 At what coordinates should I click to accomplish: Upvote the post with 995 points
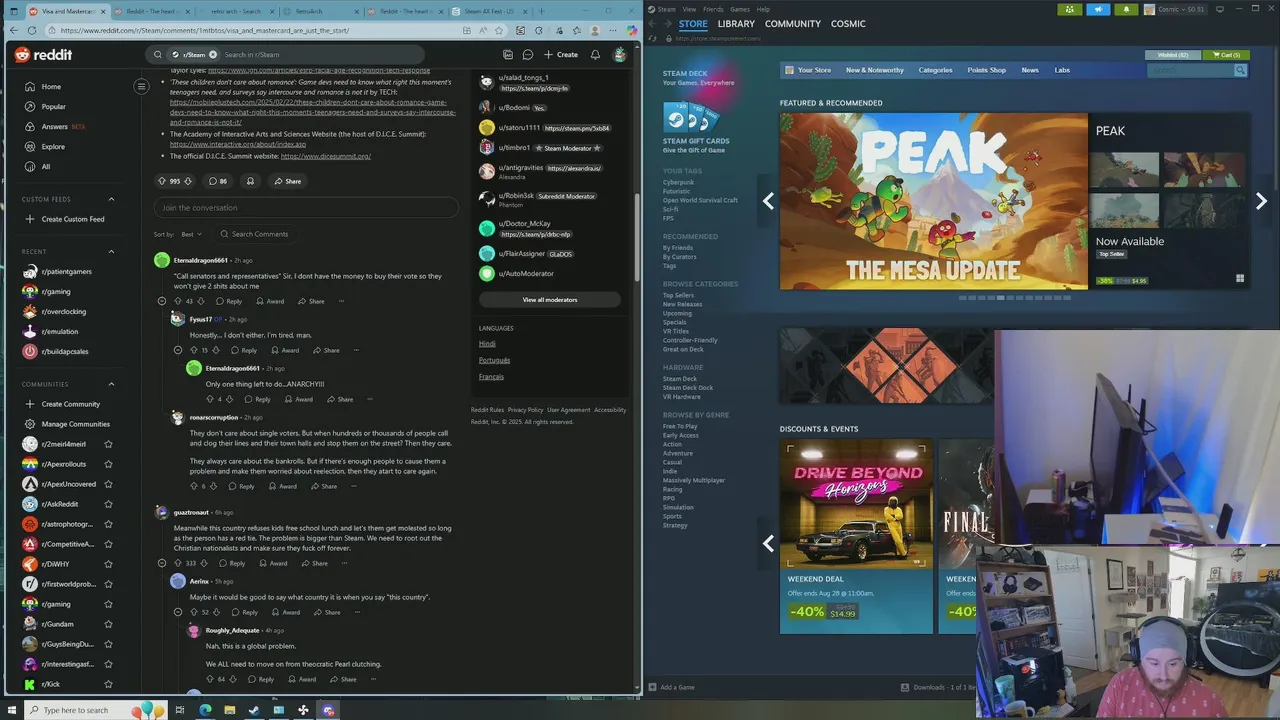pos(162,181)
